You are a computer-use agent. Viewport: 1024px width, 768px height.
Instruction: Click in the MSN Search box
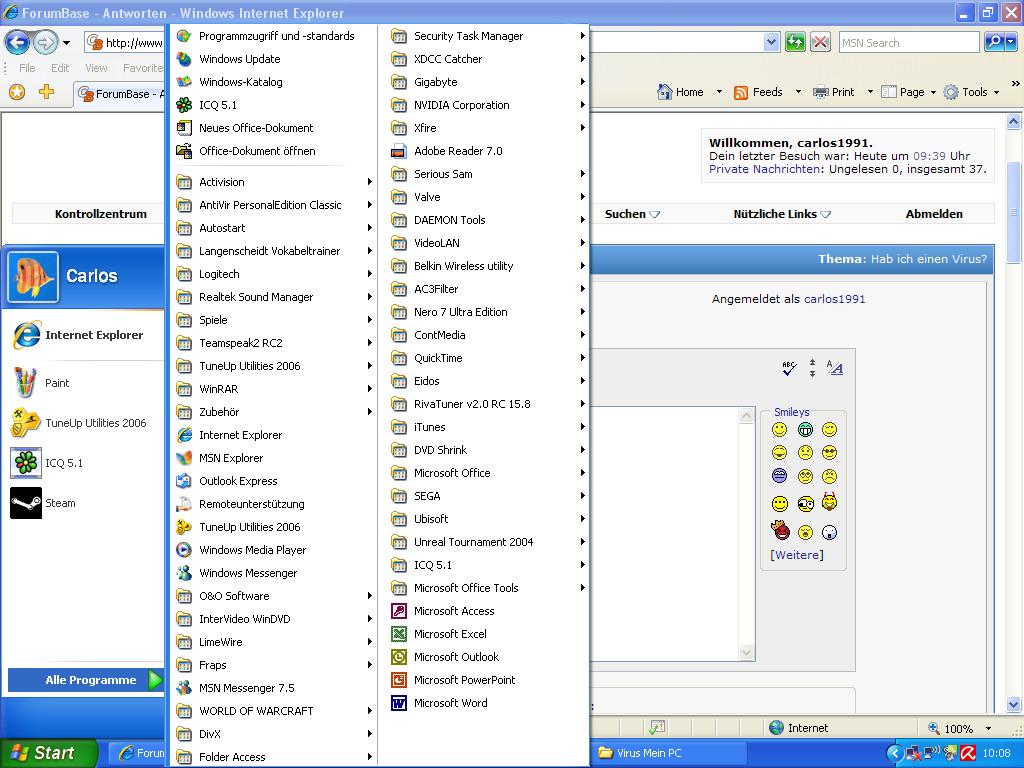[x=908, y=43]
